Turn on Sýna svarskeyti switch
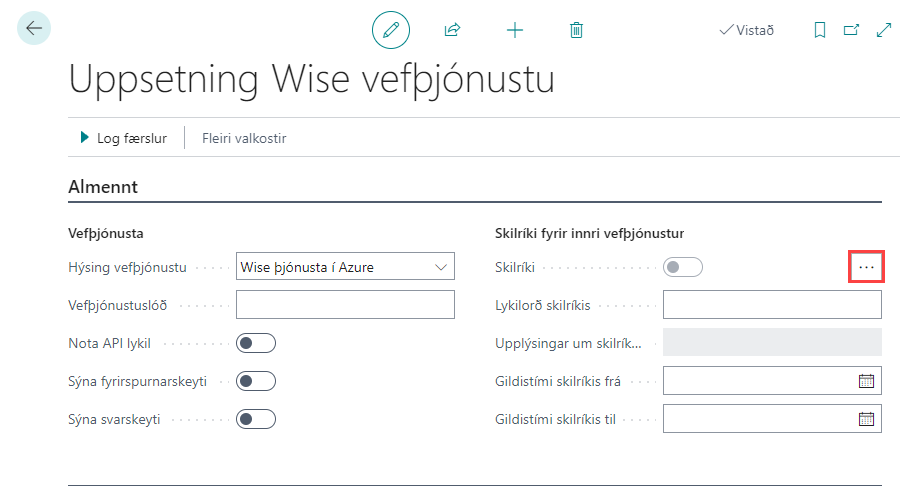909x486 pixels. point(255,419)
